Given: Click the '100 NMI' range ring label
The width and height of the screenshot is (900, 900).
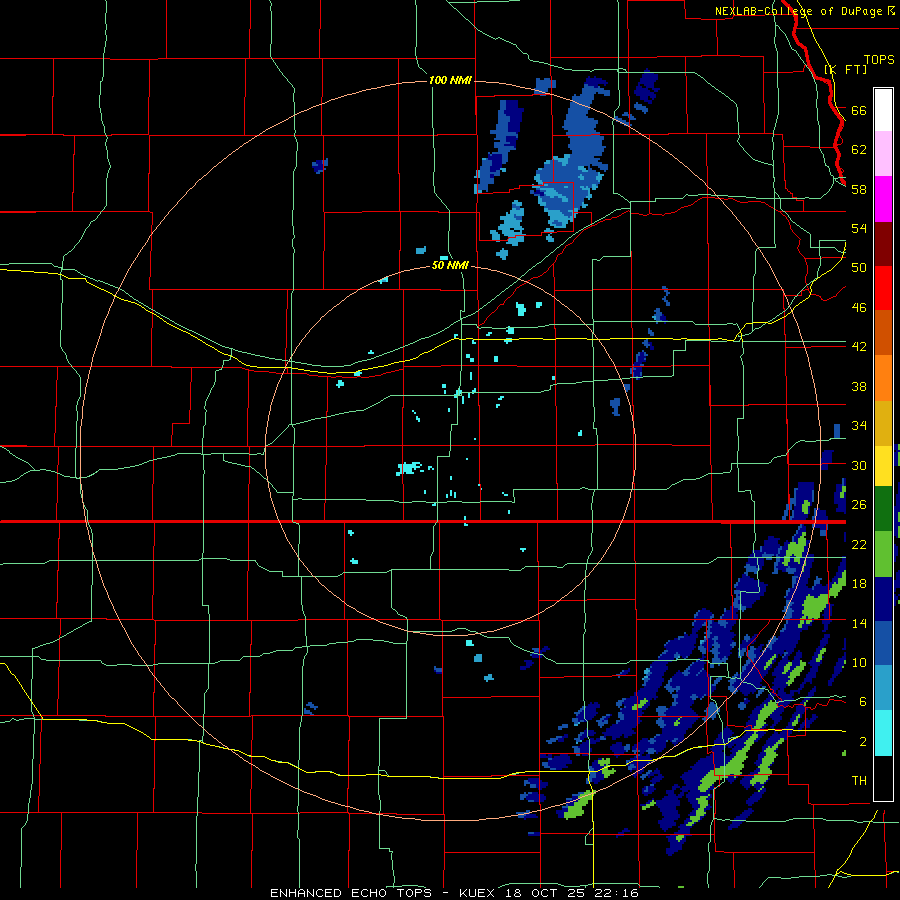Looking at the screenshot, I should click(x=450, y=80).
